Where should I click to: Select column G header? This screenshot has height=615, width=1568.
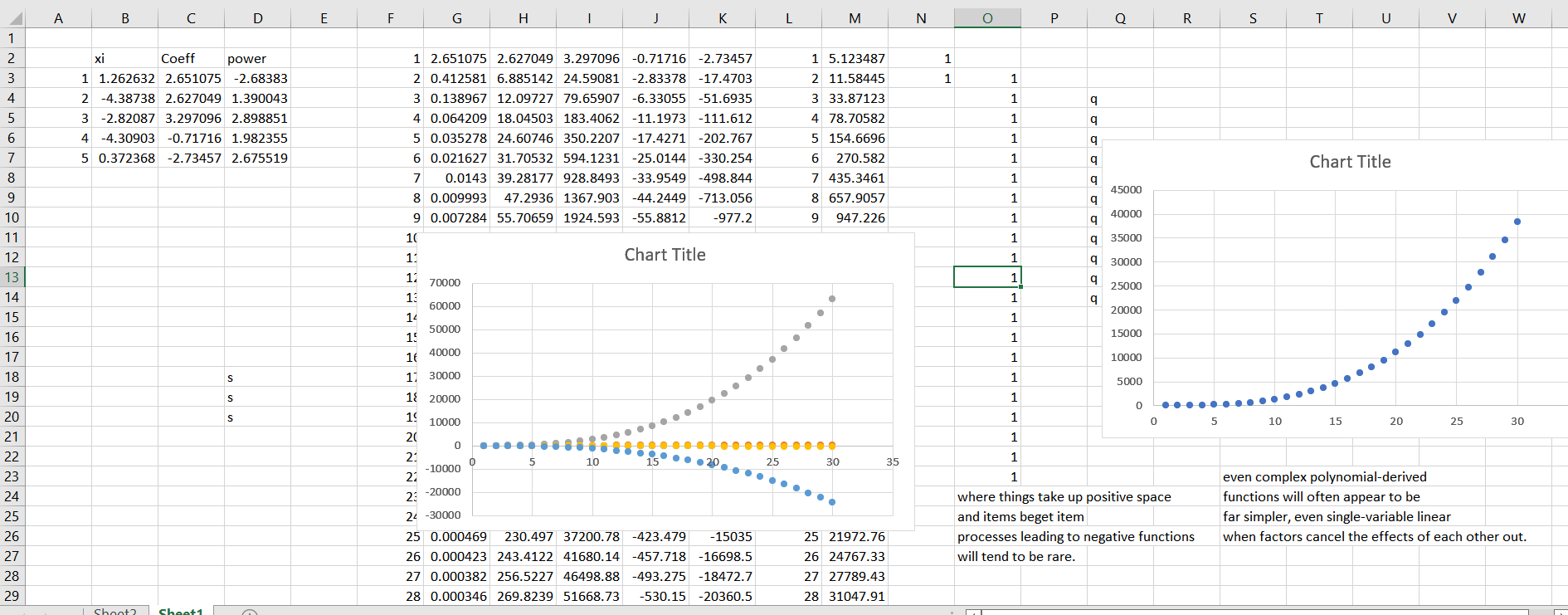[x=456, y=18]
